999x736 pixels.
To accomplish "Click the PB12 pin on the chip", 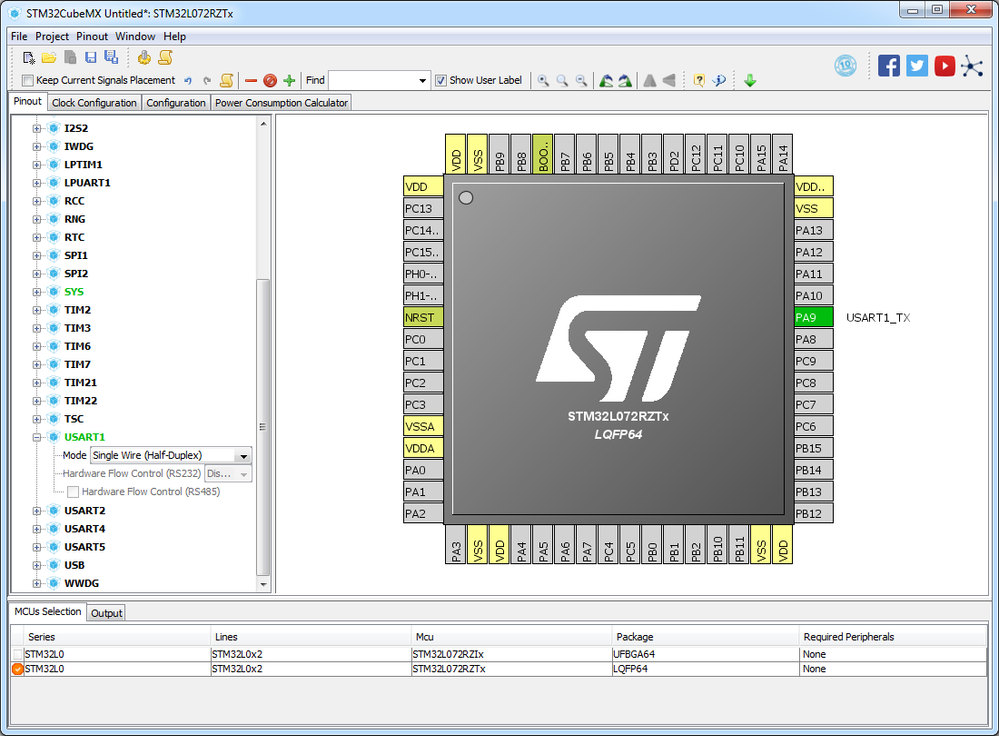I will [814, 514].
